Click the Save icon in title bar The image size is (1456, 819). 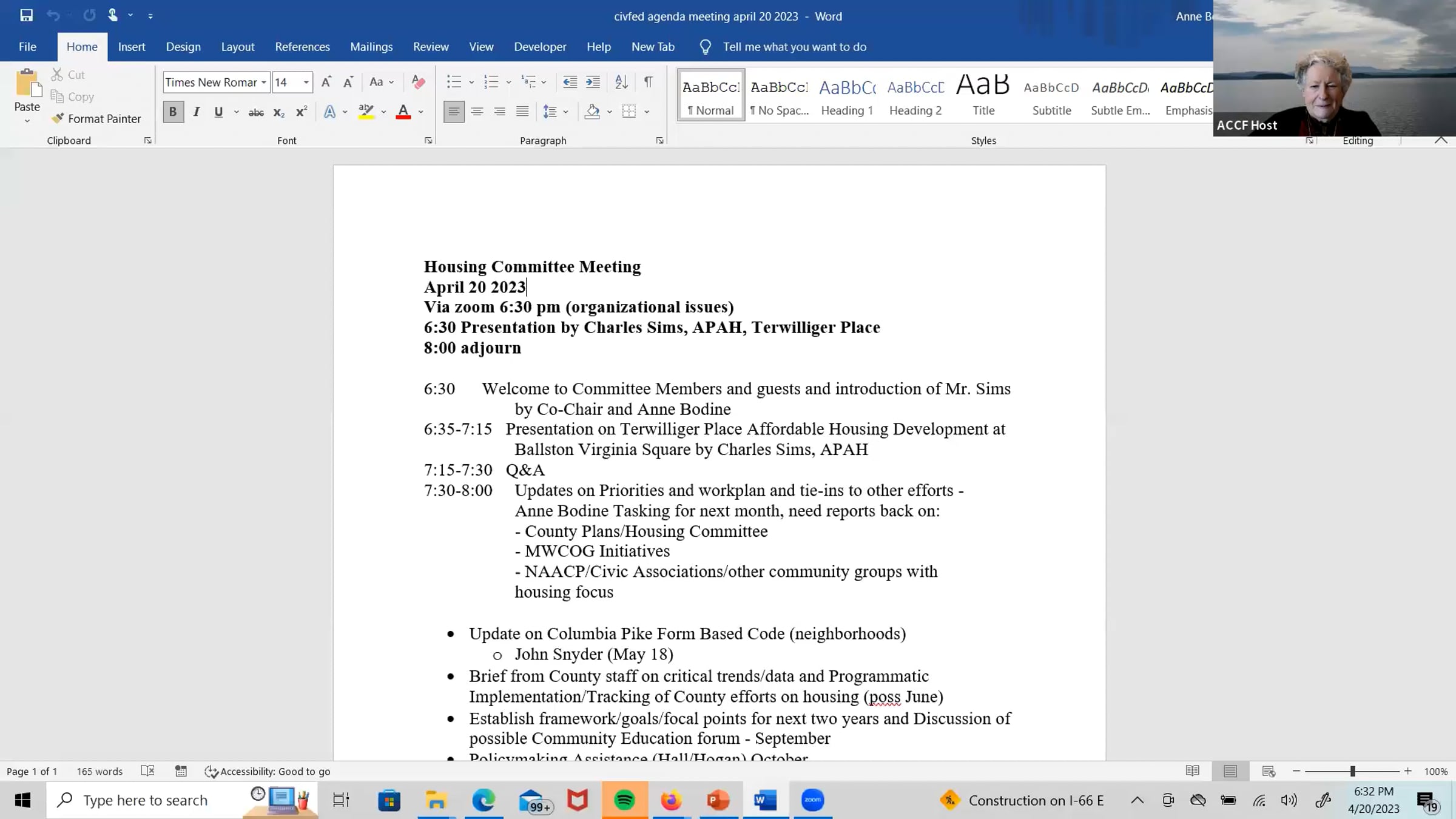click(26, 16)
